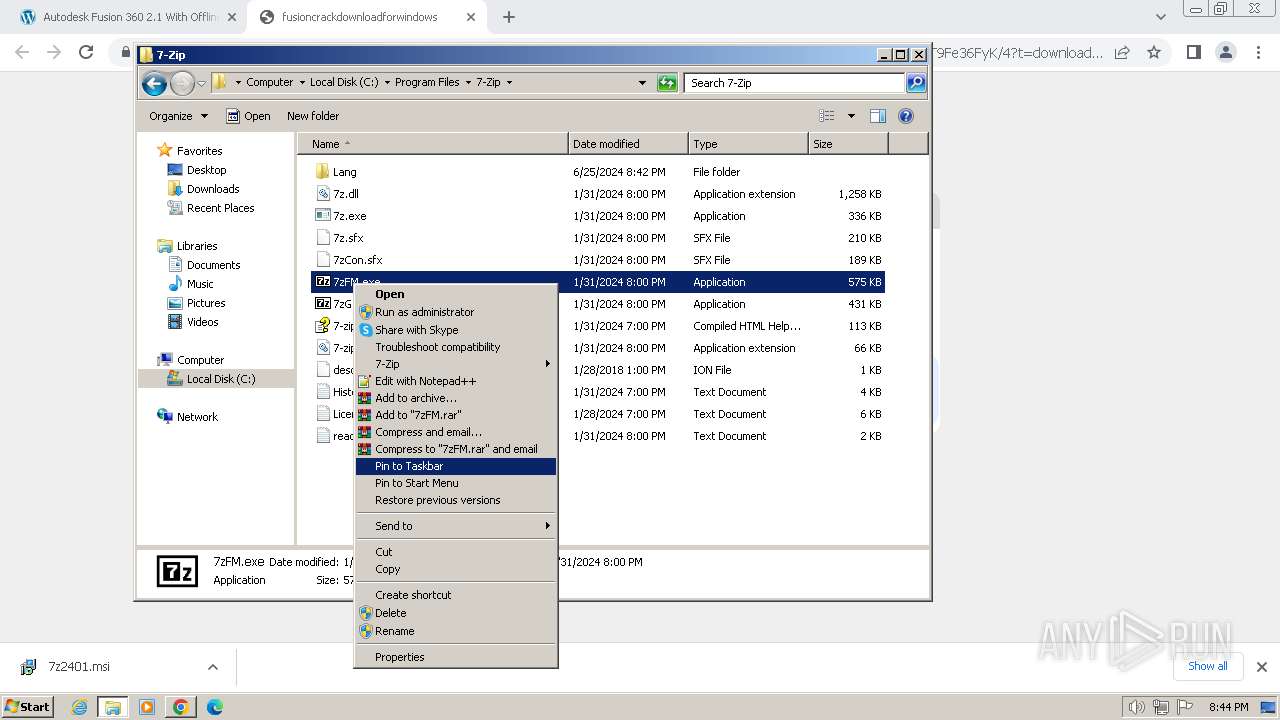The height and width of the screenshot is (720, 1280).
Task: Choose Open in context menu
Action: pyautogui.click(x=456, y=294)
